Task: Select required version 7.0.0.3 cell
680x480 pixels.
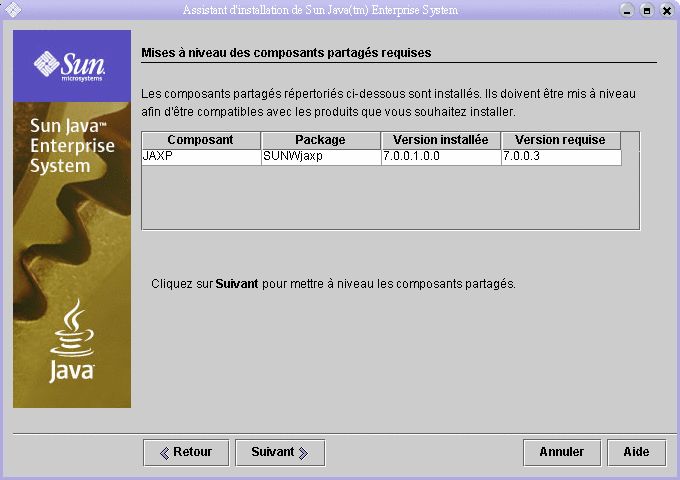Action: pos(561,157)
